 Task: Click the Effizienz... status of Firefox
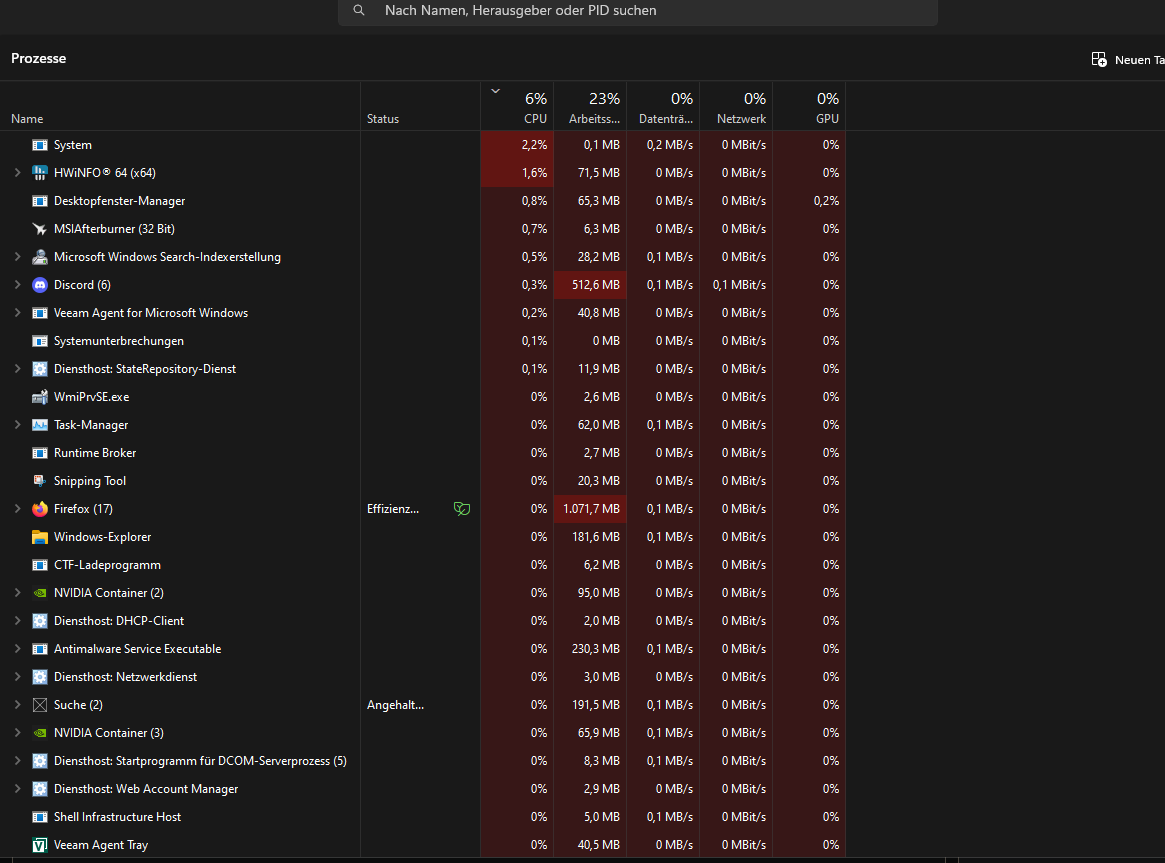pyautogui.click(x=393, y=509)
